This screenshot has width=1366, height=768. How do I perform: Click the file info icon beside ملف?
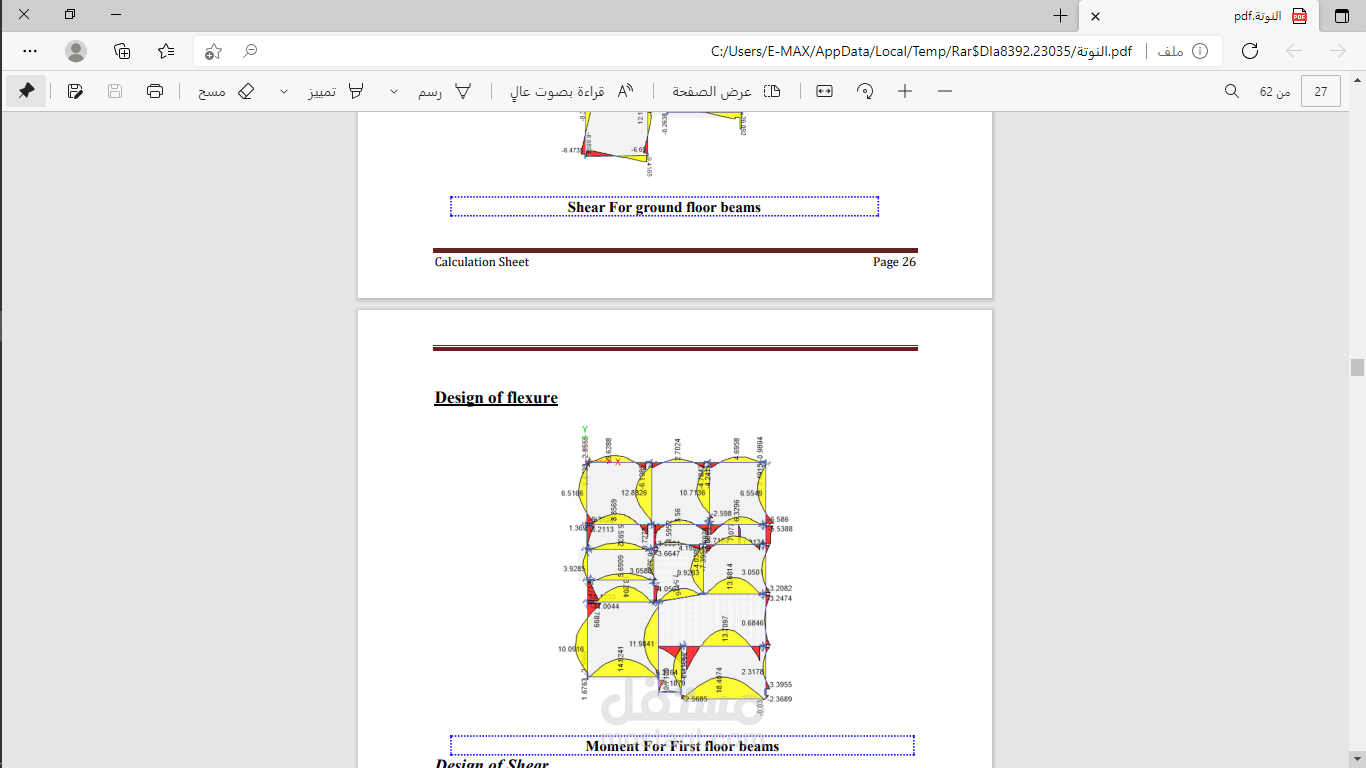click(x=1200, y=51)
